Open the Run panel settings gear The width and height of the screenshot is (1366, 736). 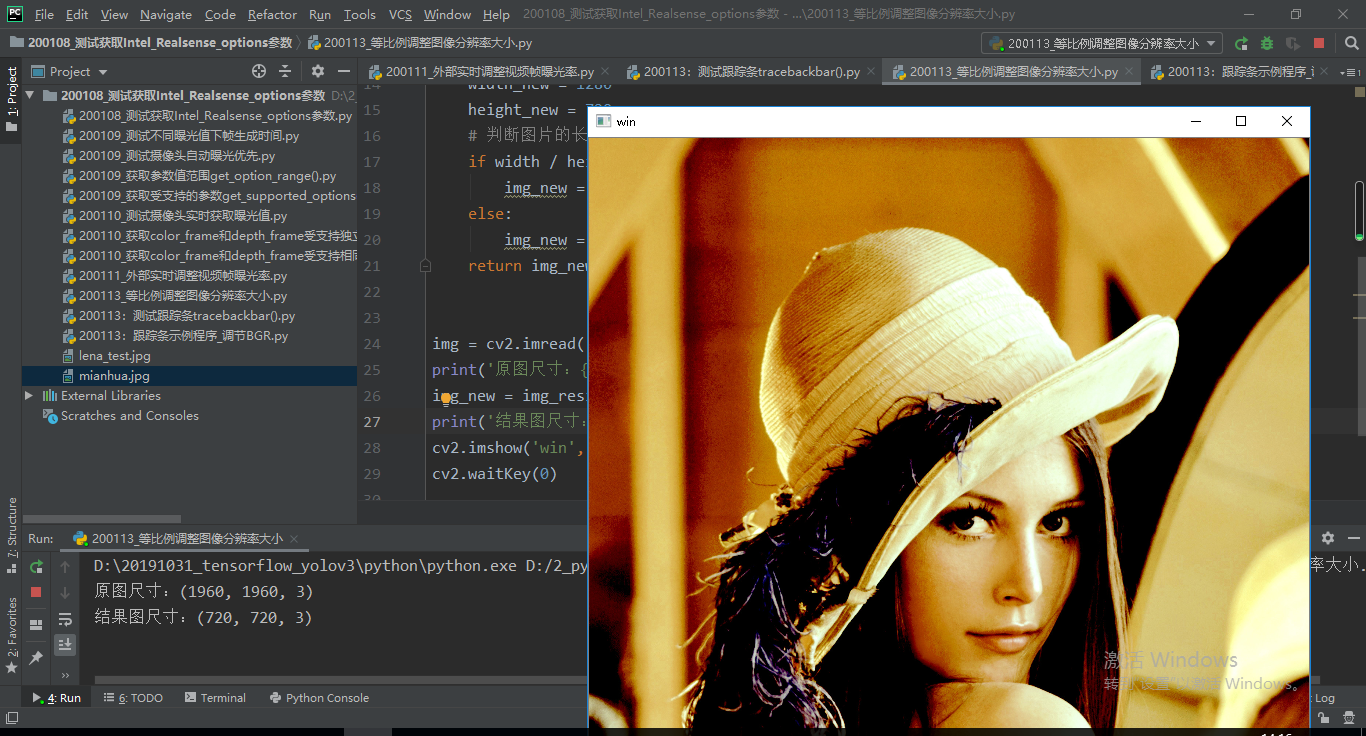pyautogui.click(x=1328, y=538)
